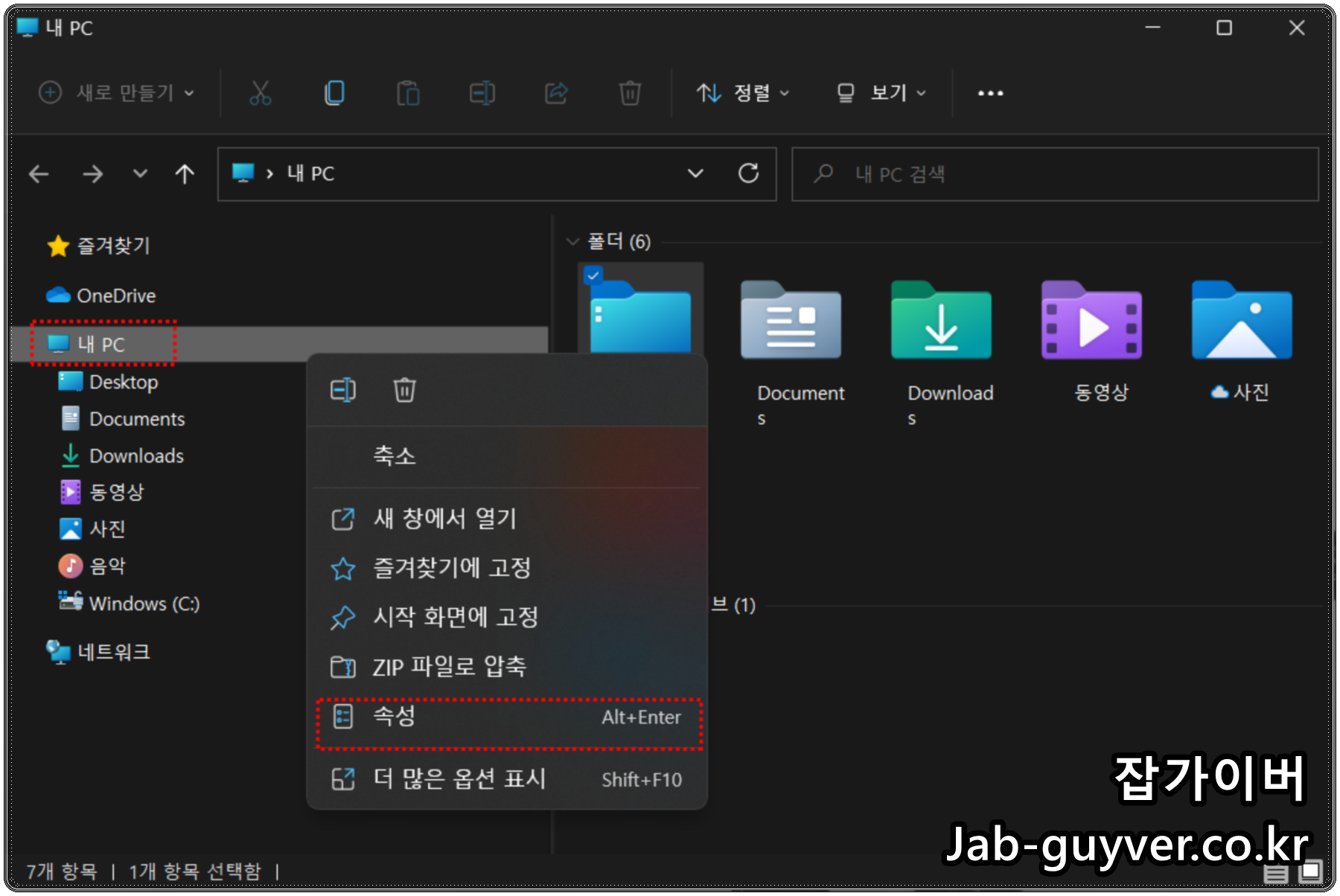This screenshot has height=896, width=1340.
Task: Click the Up one level arrow
Action: (183, 173)
